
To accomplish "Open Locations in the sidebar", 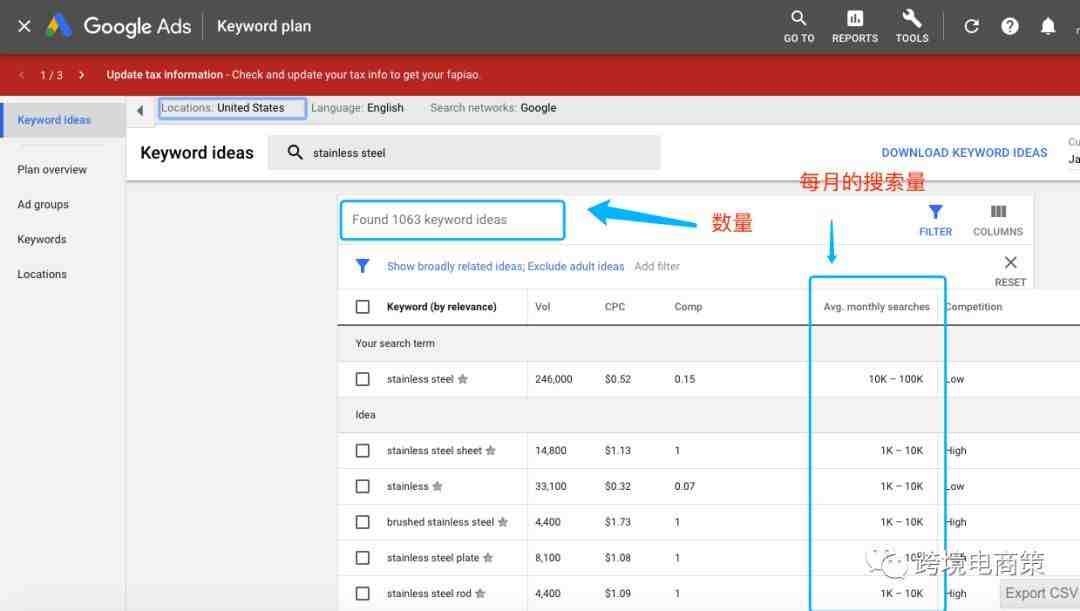I will pyautogui.click(x=42, y=274).
